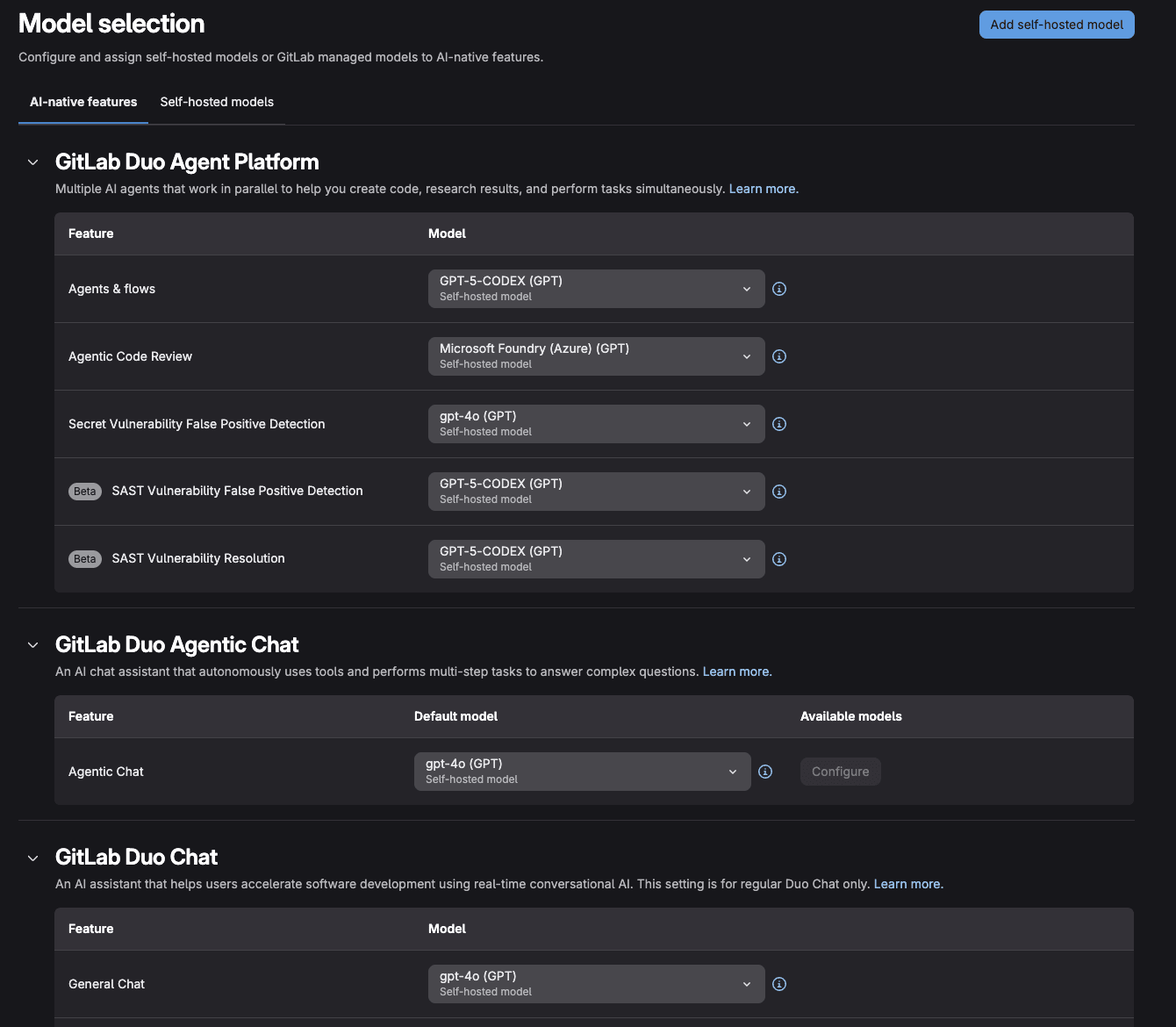
Task: Open model dropdown for Agentic Code Review
Action: [x=597, y=356]
